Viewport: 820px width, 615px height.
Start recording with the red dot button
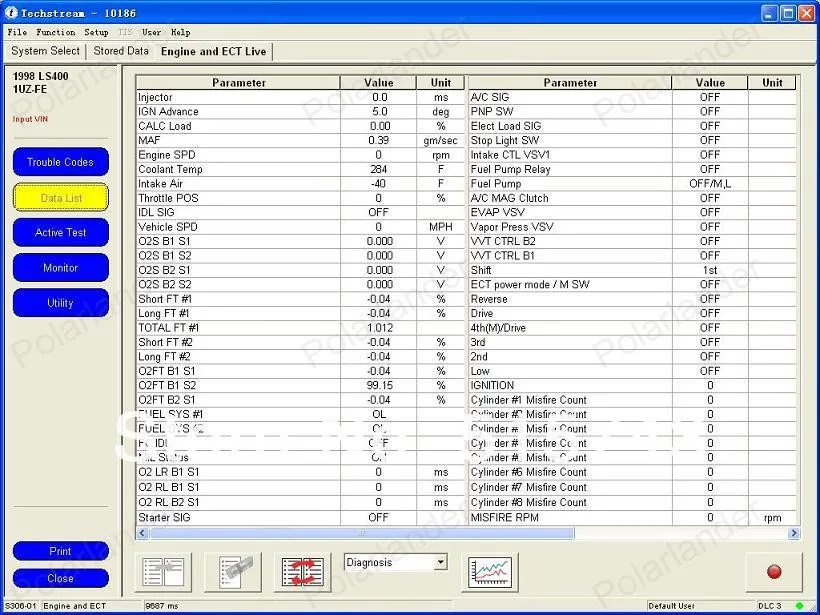tap(774, 572)
